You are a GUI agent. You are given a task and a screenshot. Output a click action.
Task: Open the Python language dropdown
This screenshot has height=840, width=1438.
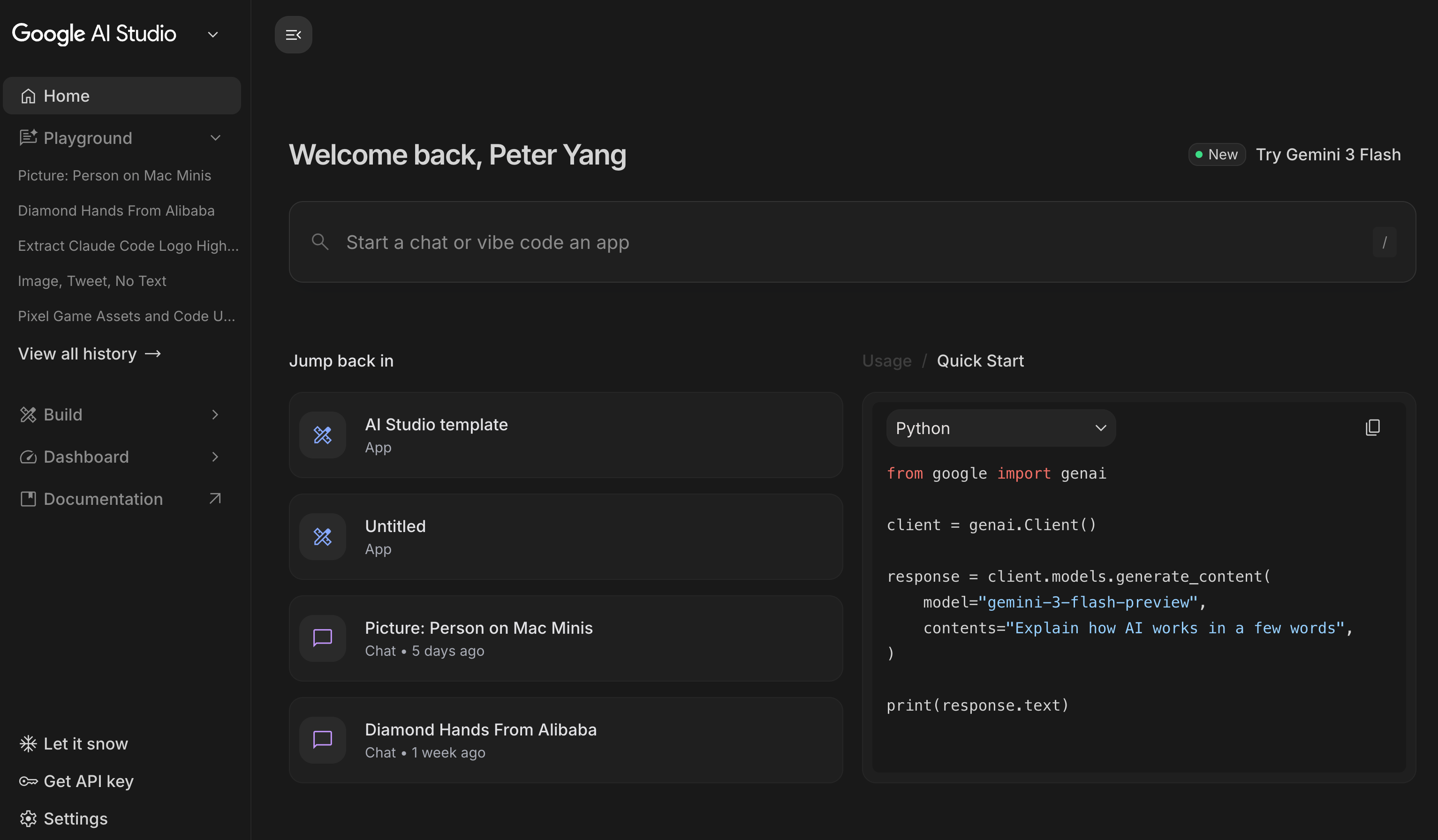click(x=1000, y=427)
